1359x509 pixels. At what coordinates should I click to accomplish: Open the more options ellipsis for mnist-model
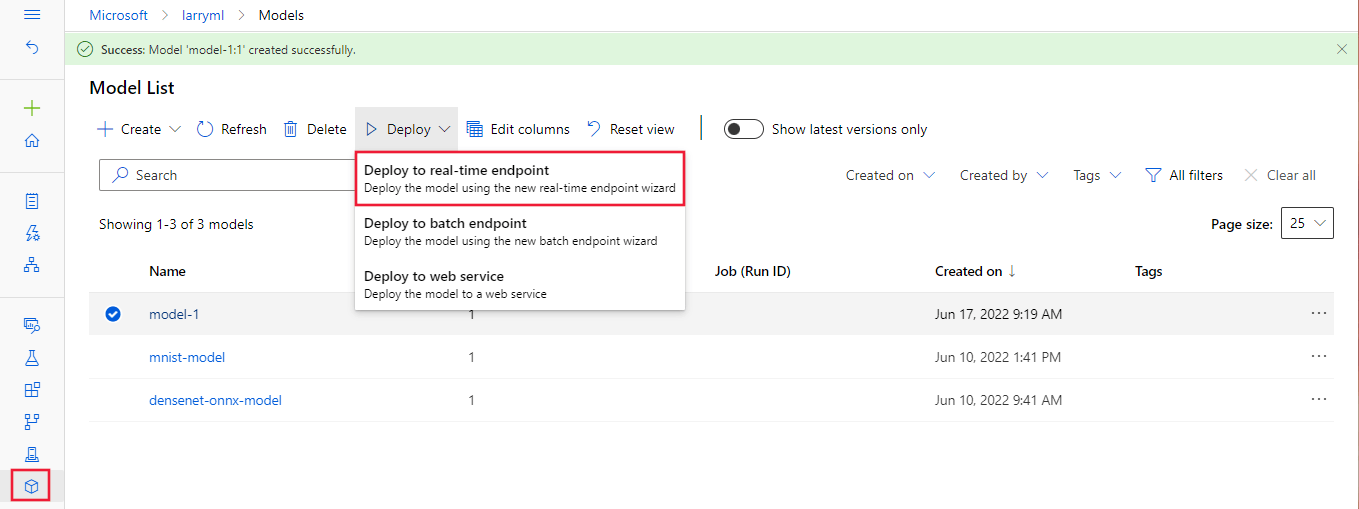pyautogui.click(x=1319, y=356)
